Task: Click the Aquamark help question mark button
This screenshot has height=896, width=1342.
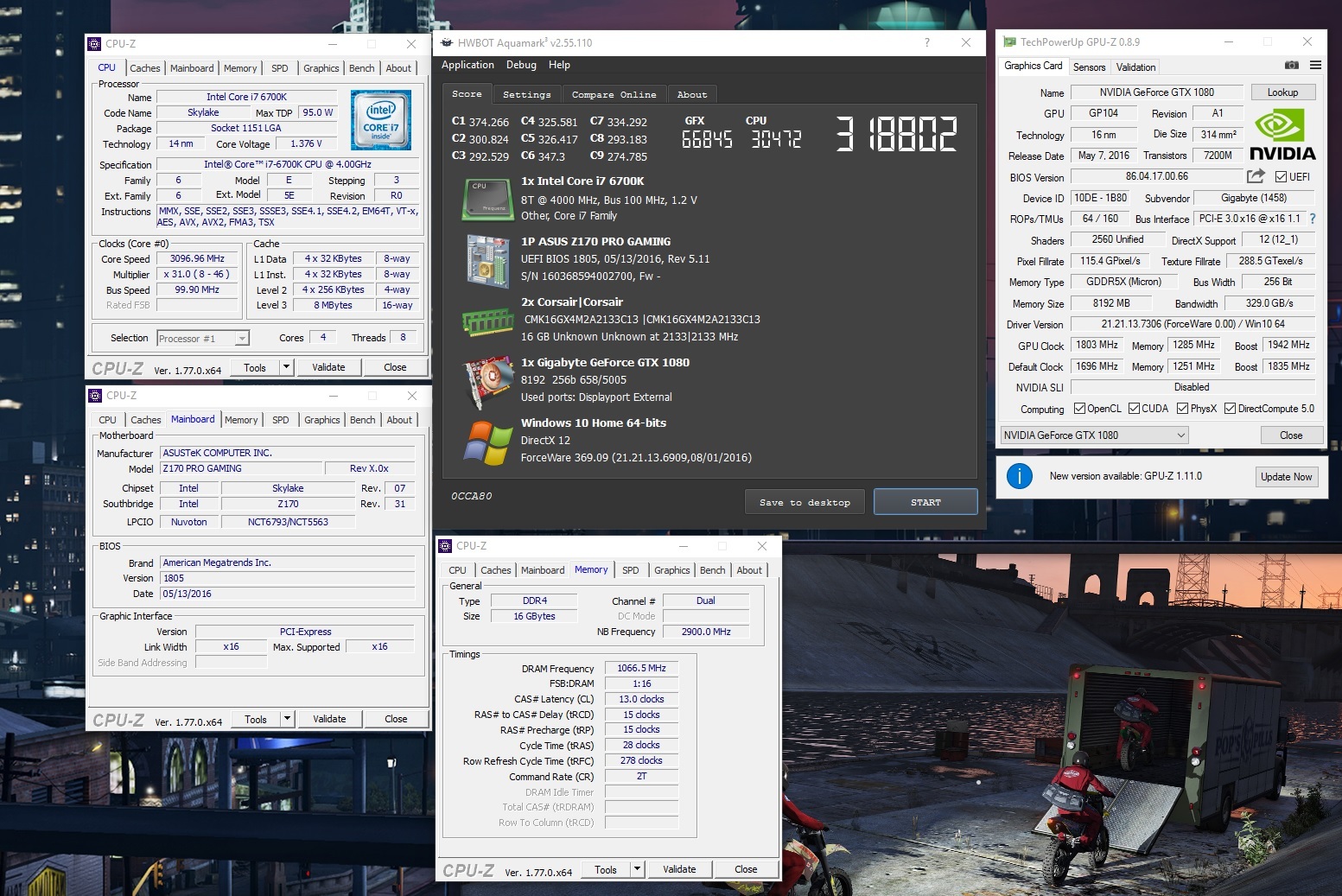Action: [x=927, y=42]
